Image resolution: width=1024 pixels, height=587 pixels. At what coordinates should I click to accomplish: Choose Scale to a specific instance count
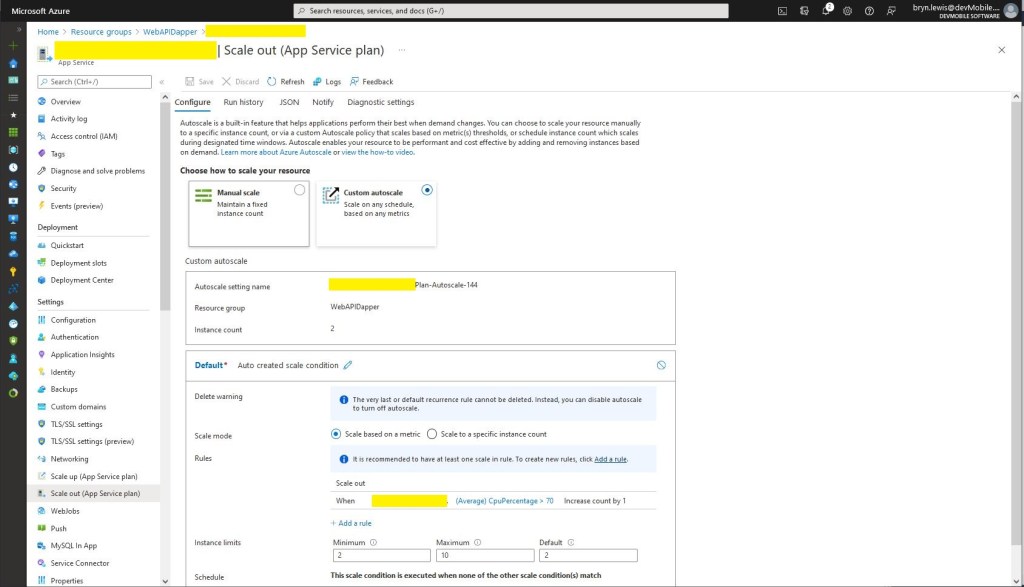point(432,434)
